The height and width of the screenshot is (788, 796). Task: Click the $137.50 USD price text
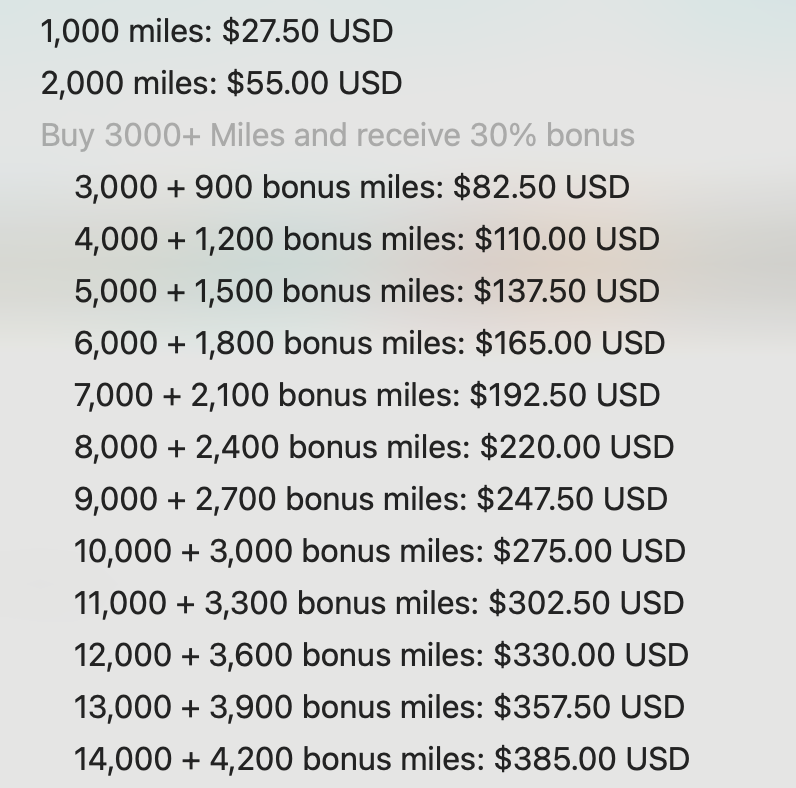[x=567, y=291]
